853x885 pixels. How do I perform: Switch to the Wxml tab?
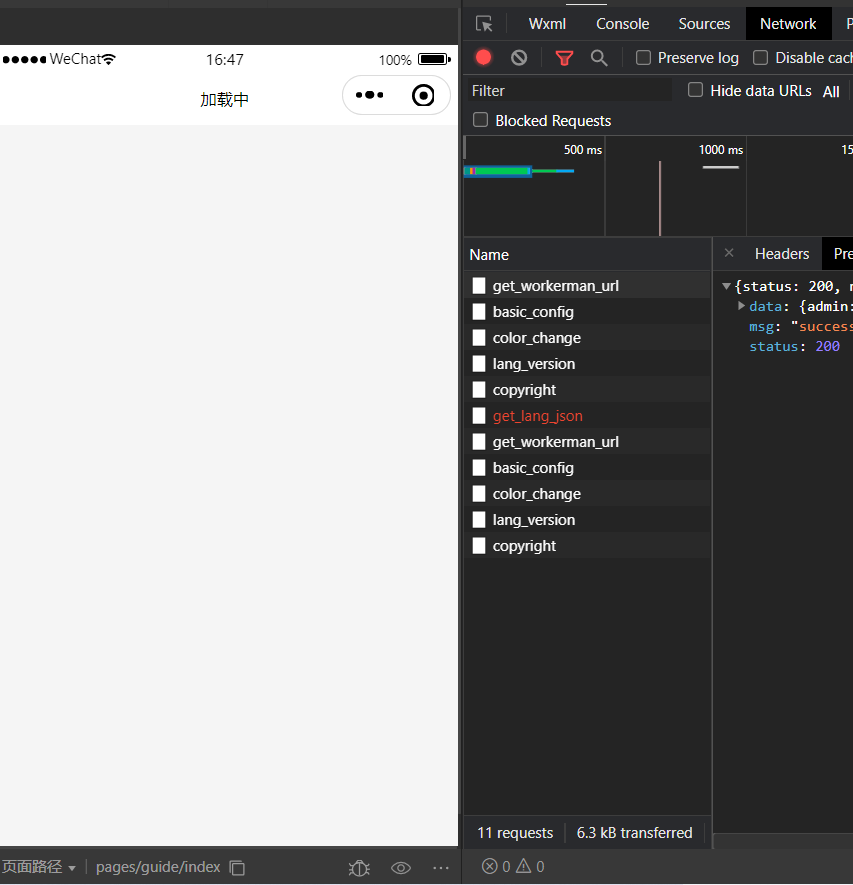[547, 24]
